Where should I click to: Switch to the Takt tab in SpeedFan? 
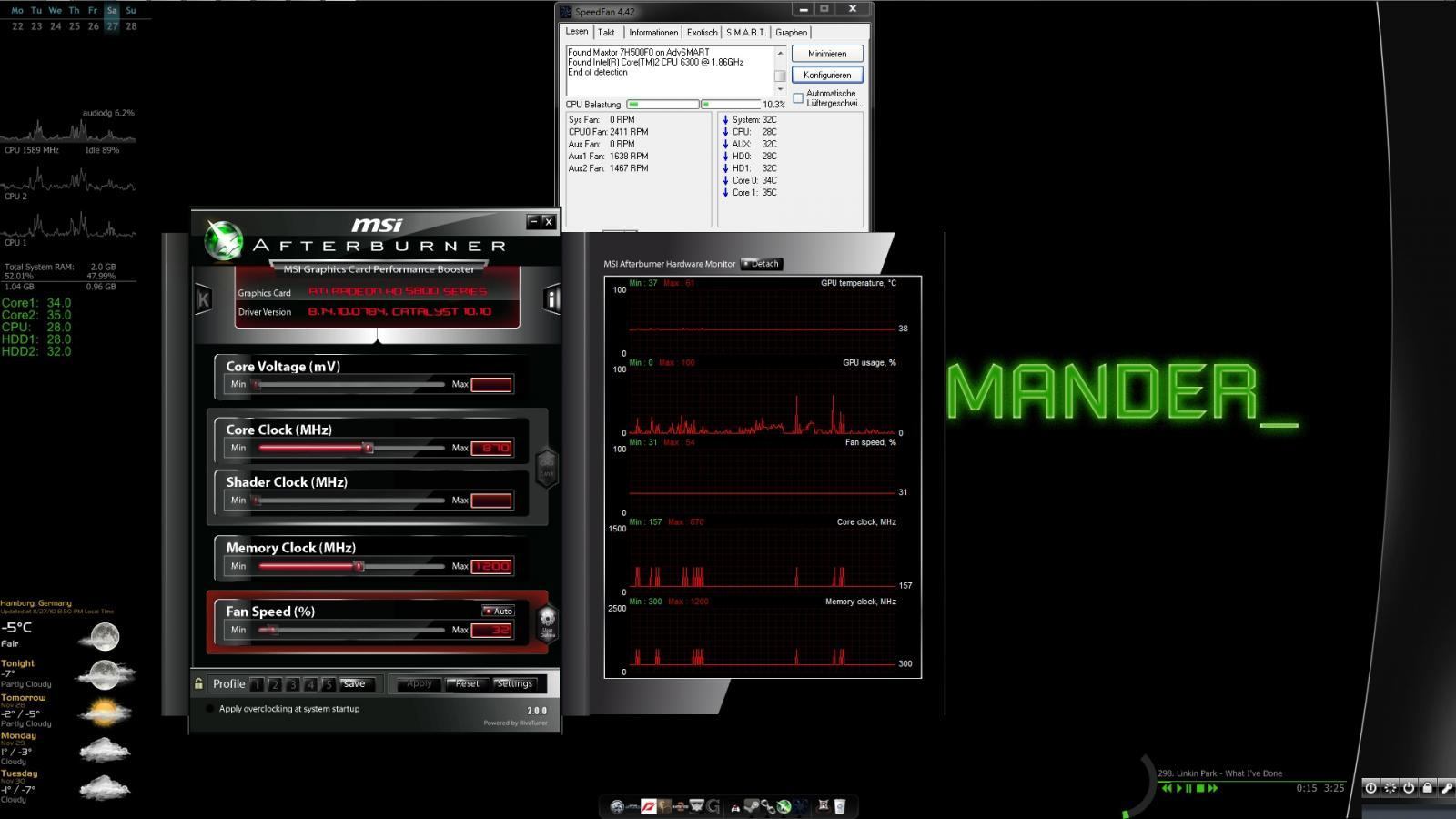pos(606,33)
